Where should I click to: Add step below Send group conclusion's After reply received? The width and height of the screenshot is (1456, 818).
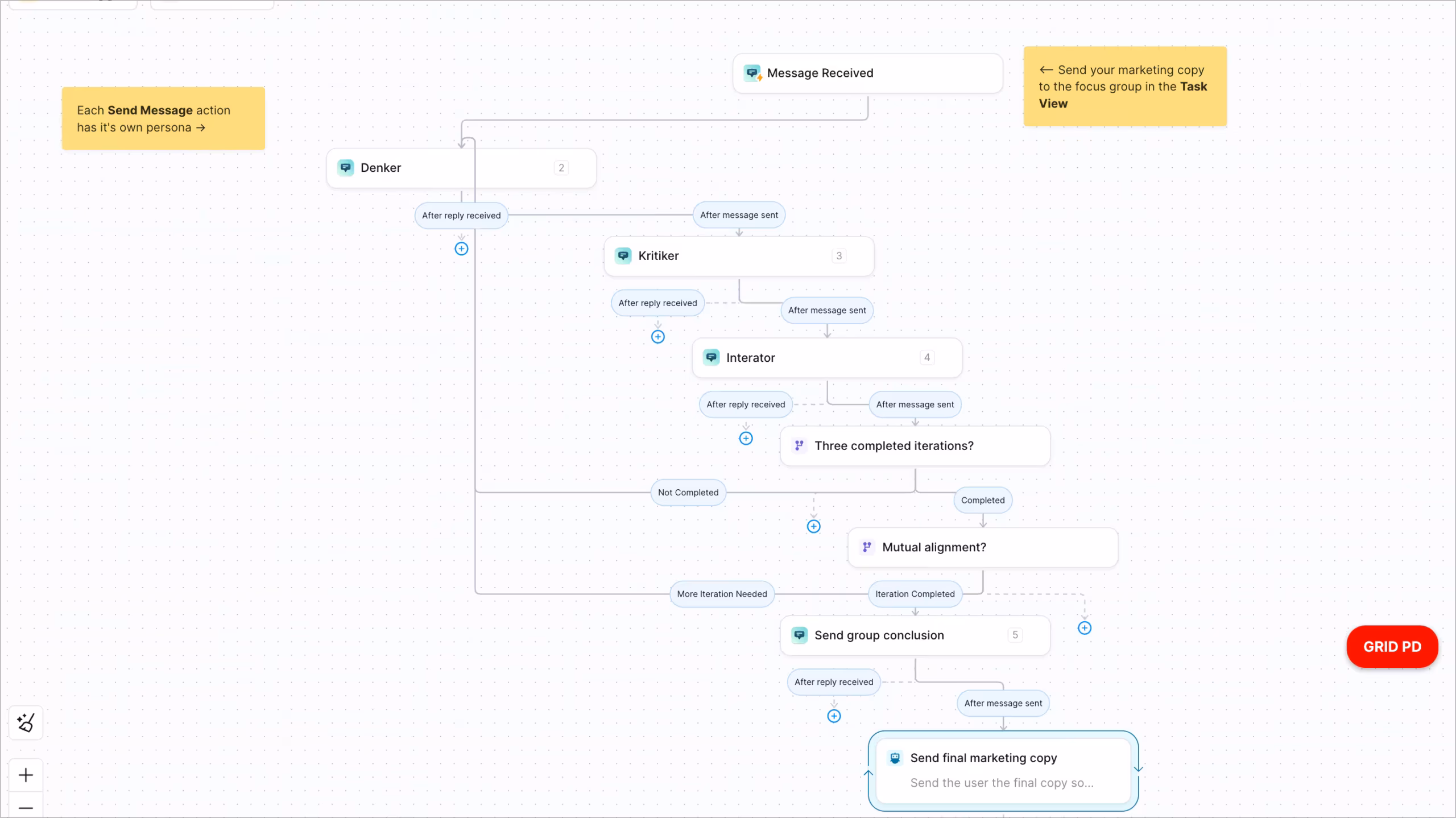834,716
